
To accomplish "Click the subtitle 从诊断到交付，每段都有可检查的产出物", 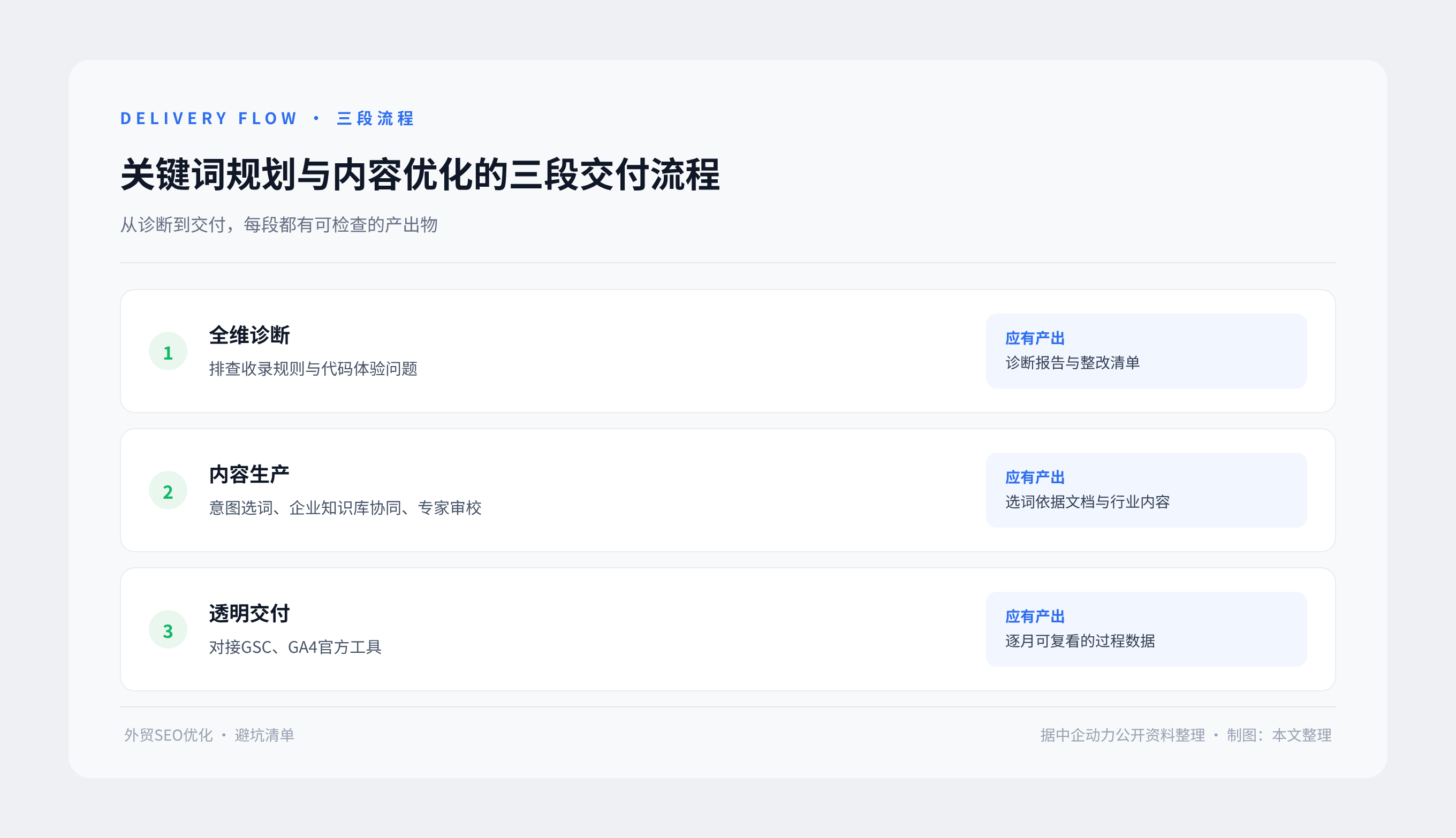I will pyautogui.click(x=279, y=224).
